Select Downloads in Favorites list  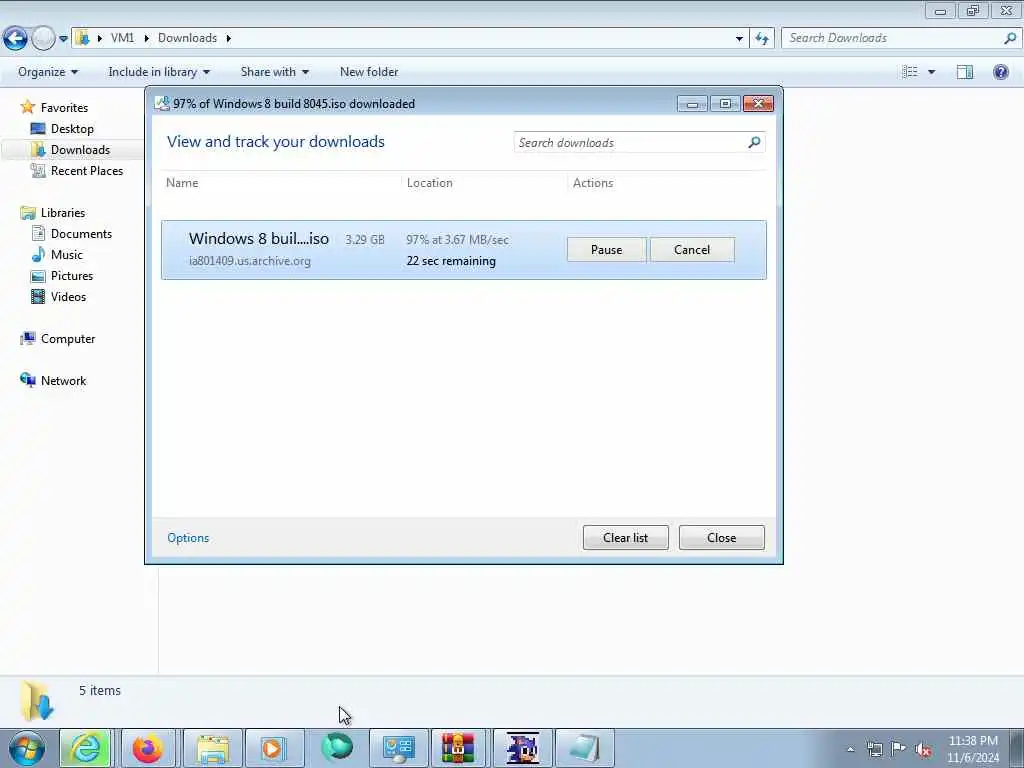click(x=80, y=150)
